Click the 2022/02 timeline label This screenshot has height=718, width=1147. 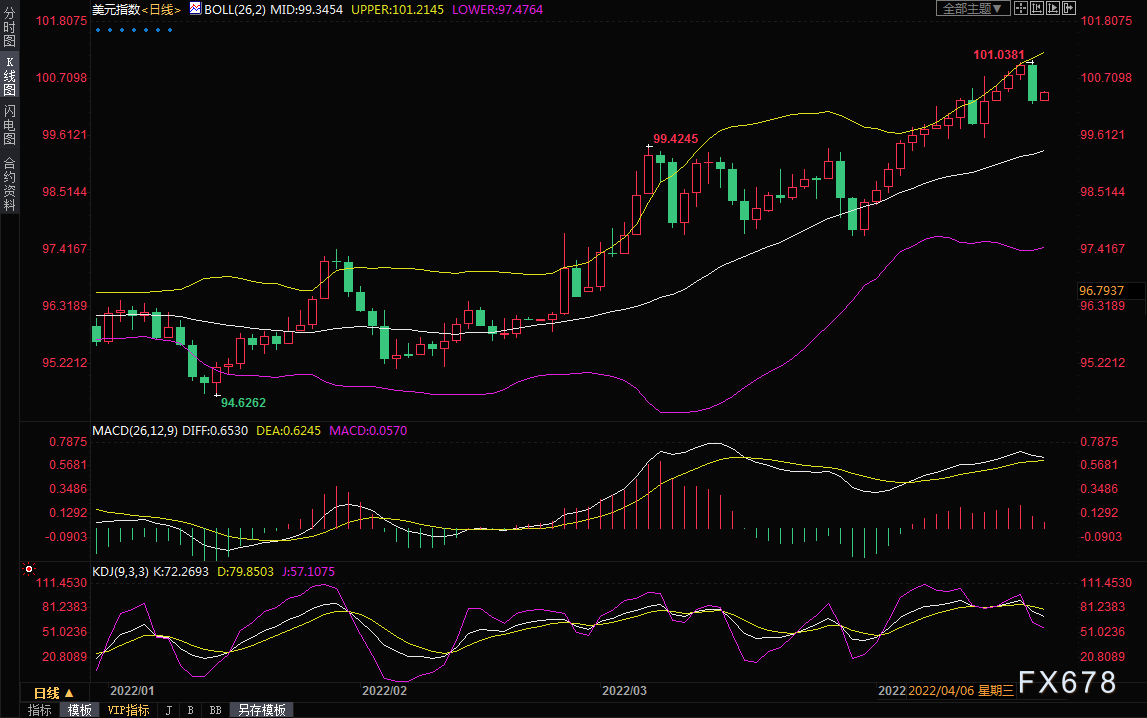click(385, 690)
